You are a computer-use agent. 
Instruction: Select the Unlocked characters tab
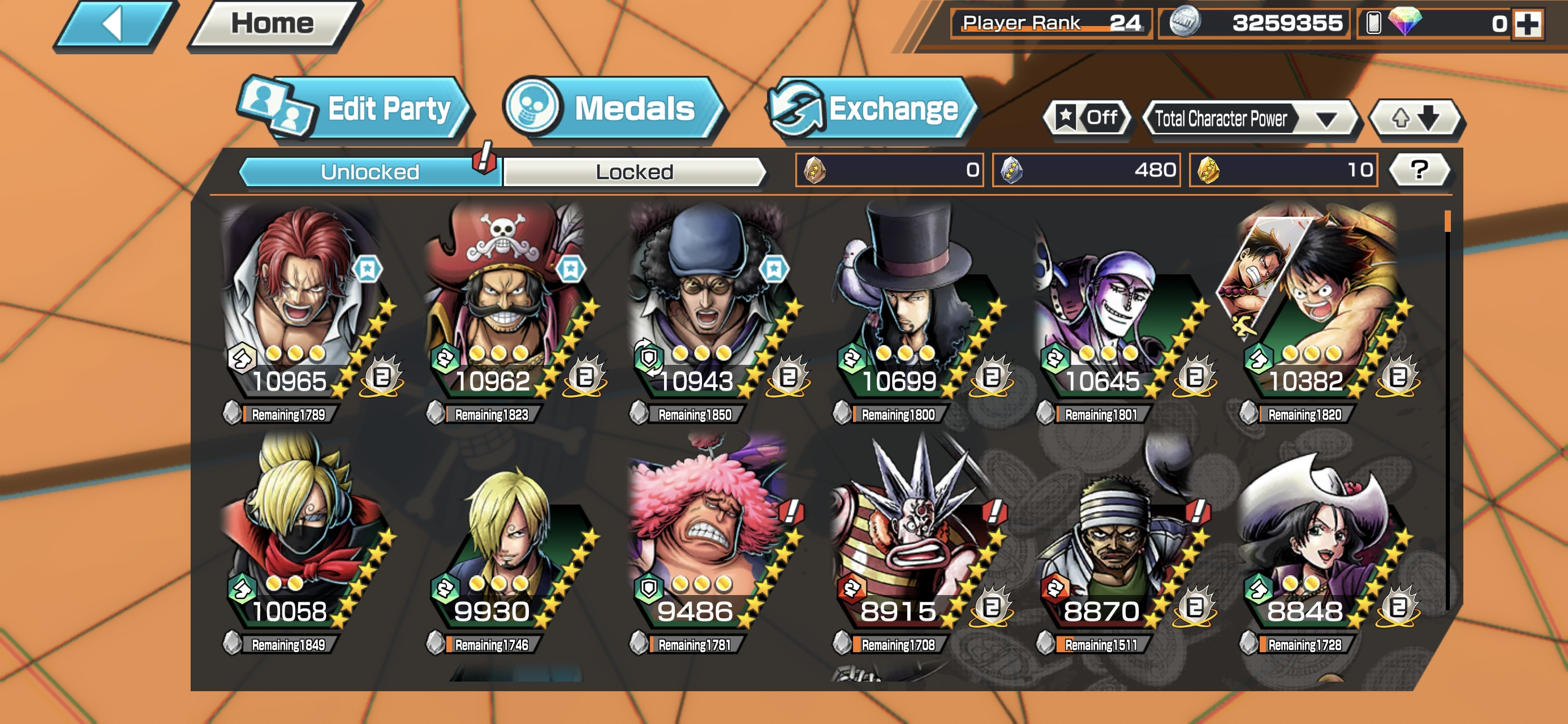click(x=369, y=173)
